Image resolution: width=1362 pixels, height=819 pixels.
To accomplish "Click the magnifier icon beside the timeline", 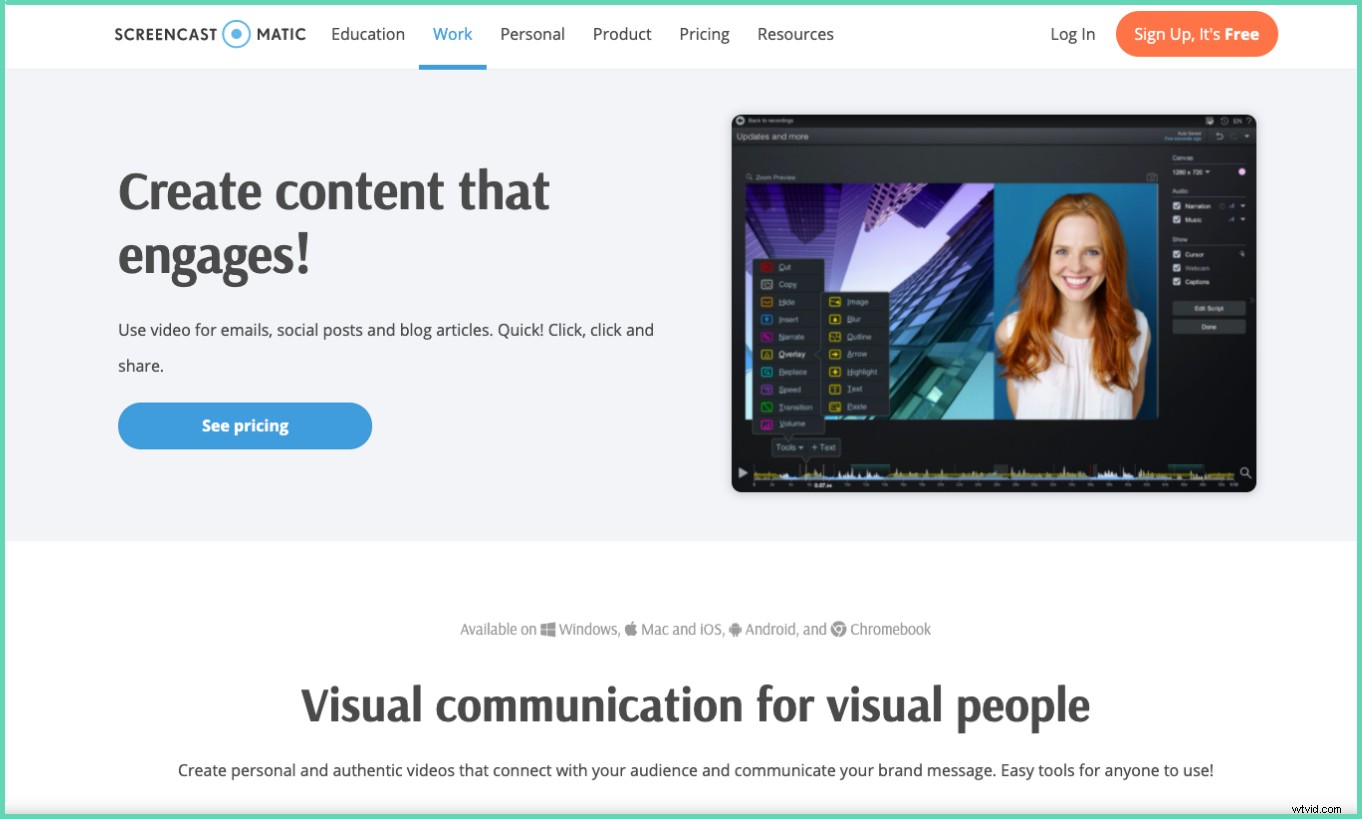I will tap(1243, 470).
